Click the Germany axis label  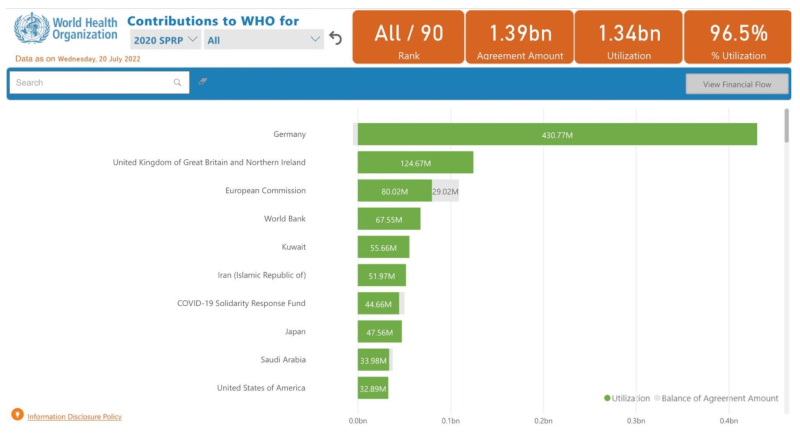289,134
